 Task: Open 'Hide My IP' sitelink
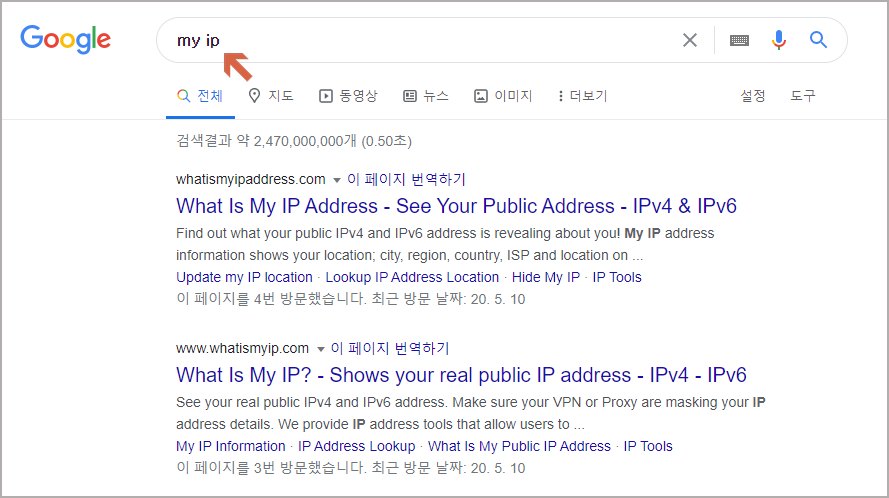(x=546, y=277)
